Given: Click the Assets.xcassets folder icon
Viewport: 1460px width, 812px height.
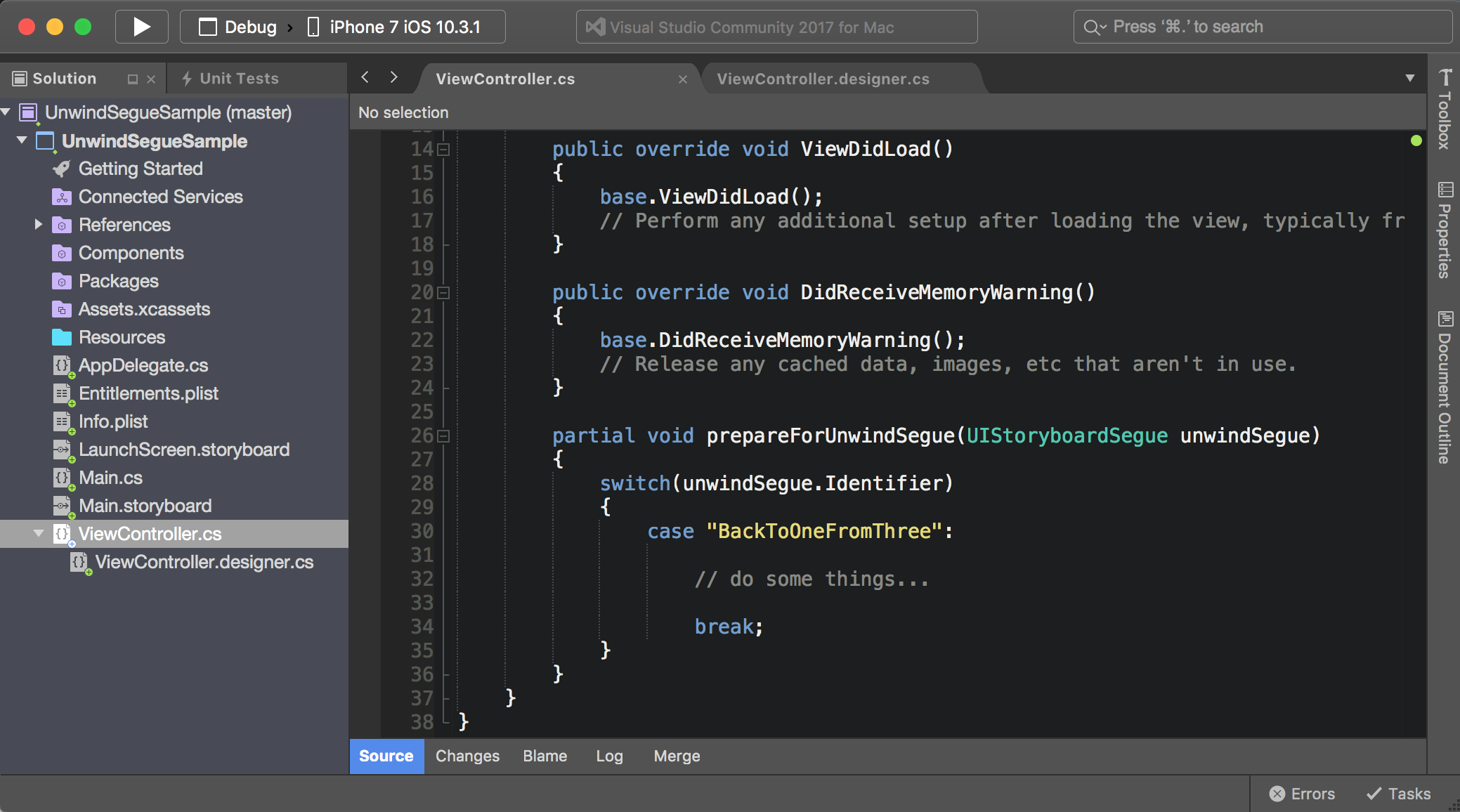Looking at the screenshot, I should 62,309.
